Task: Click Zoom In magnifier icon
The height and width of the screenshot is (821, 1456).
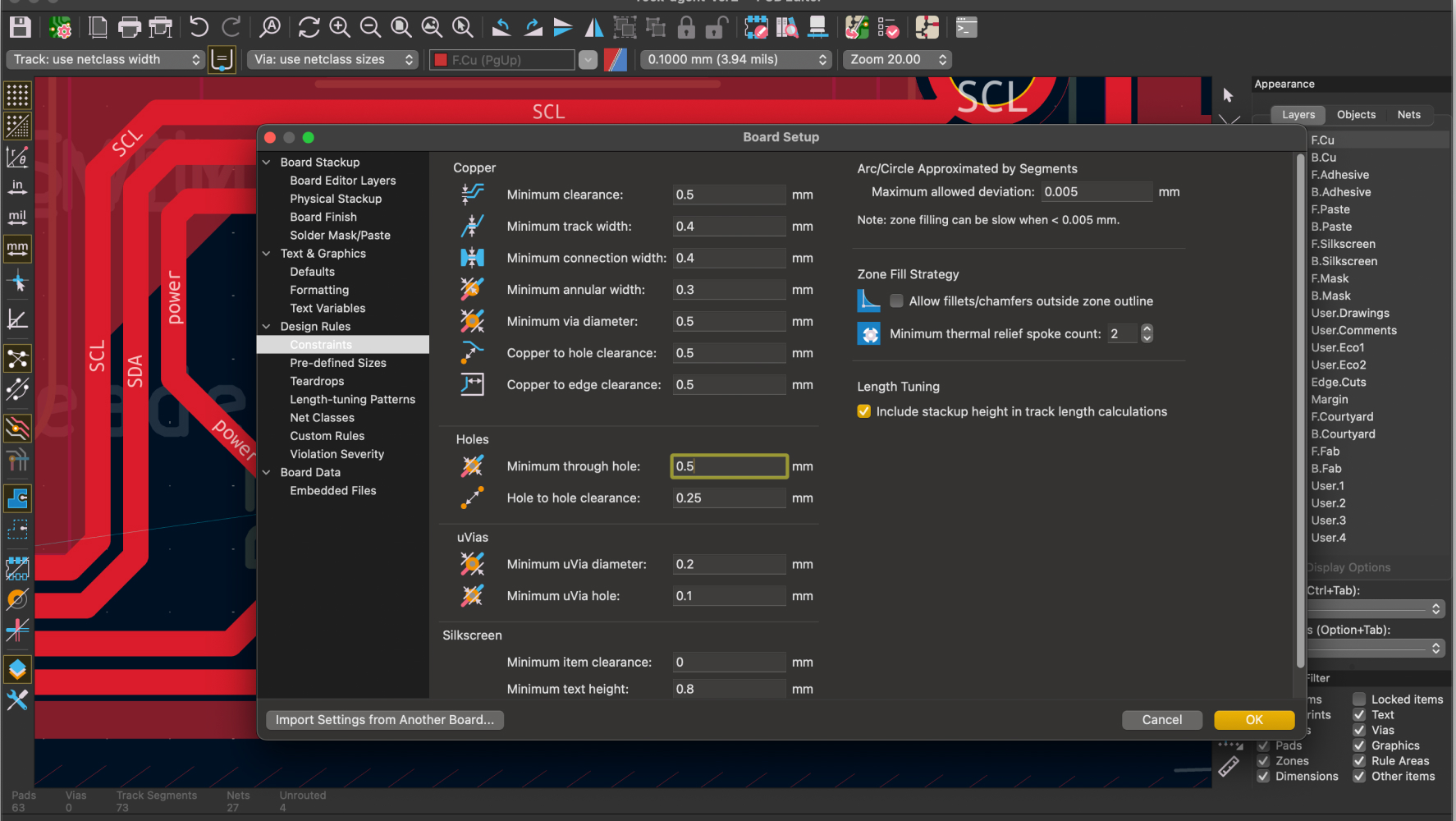Action: pos(340,27)
